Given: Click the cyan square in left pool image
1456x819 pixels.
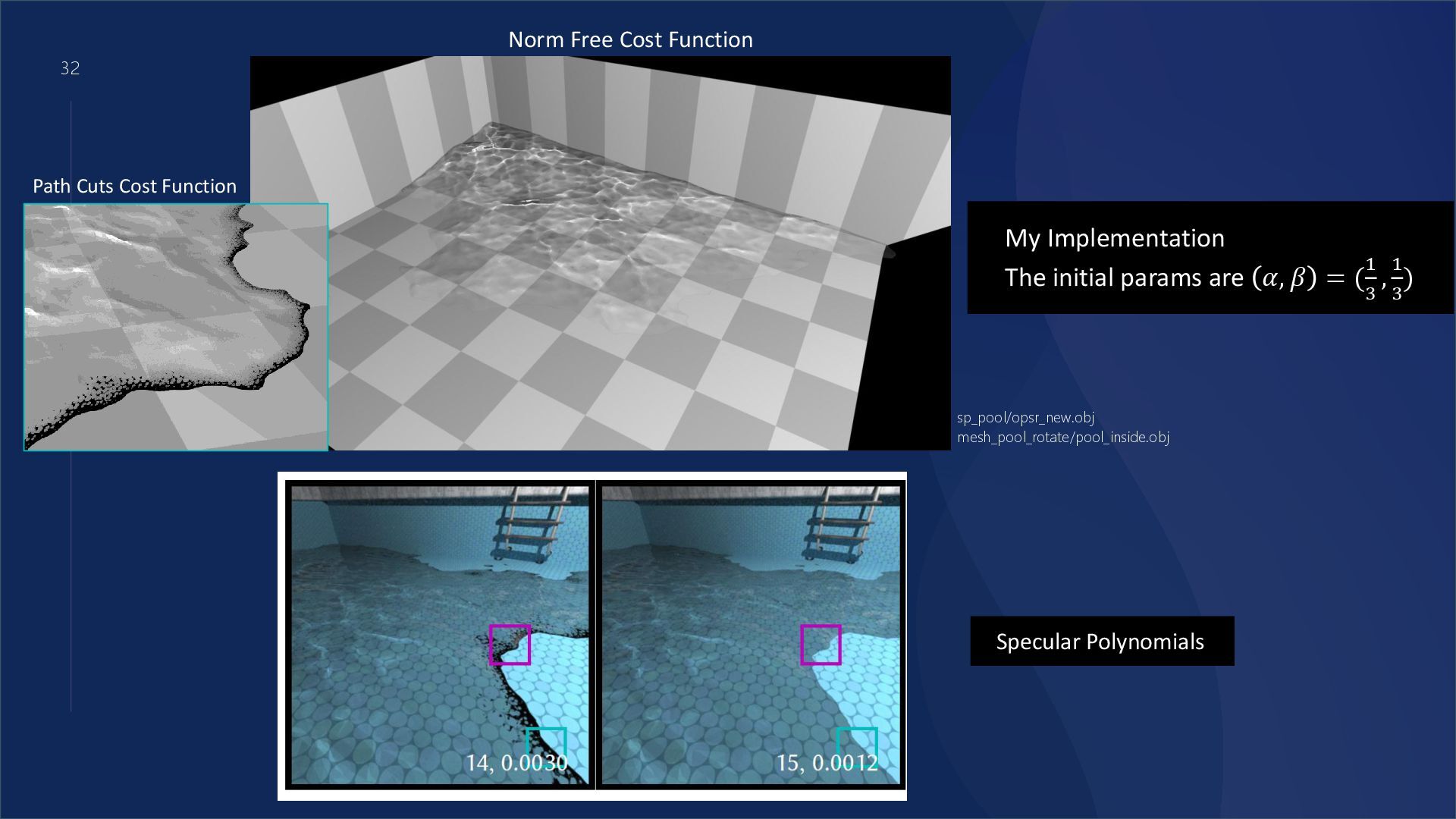Looking at the screenshot, I should coord(546,742).
